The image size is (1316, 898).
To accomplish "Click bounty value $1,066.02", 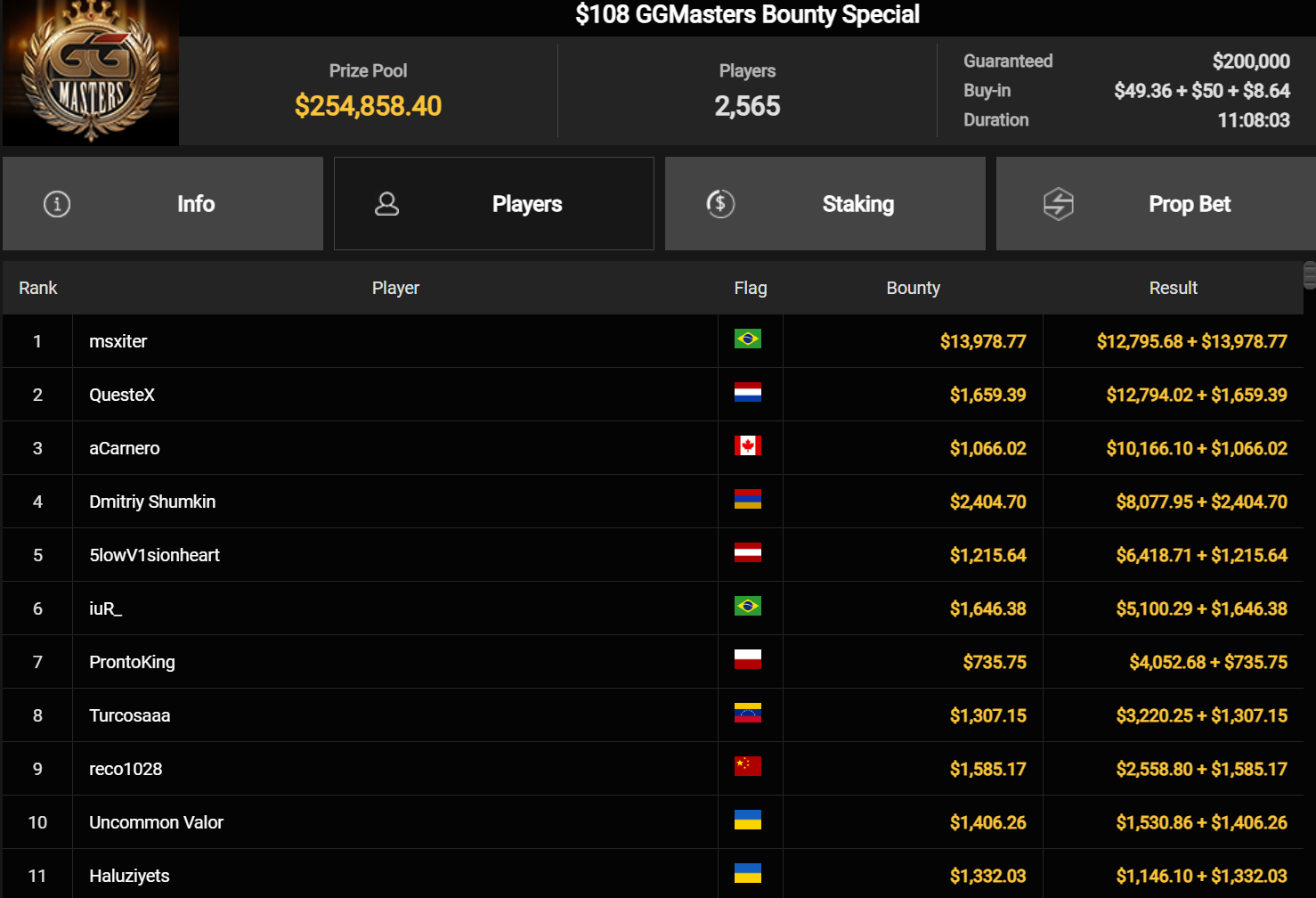I will (987, 448).
